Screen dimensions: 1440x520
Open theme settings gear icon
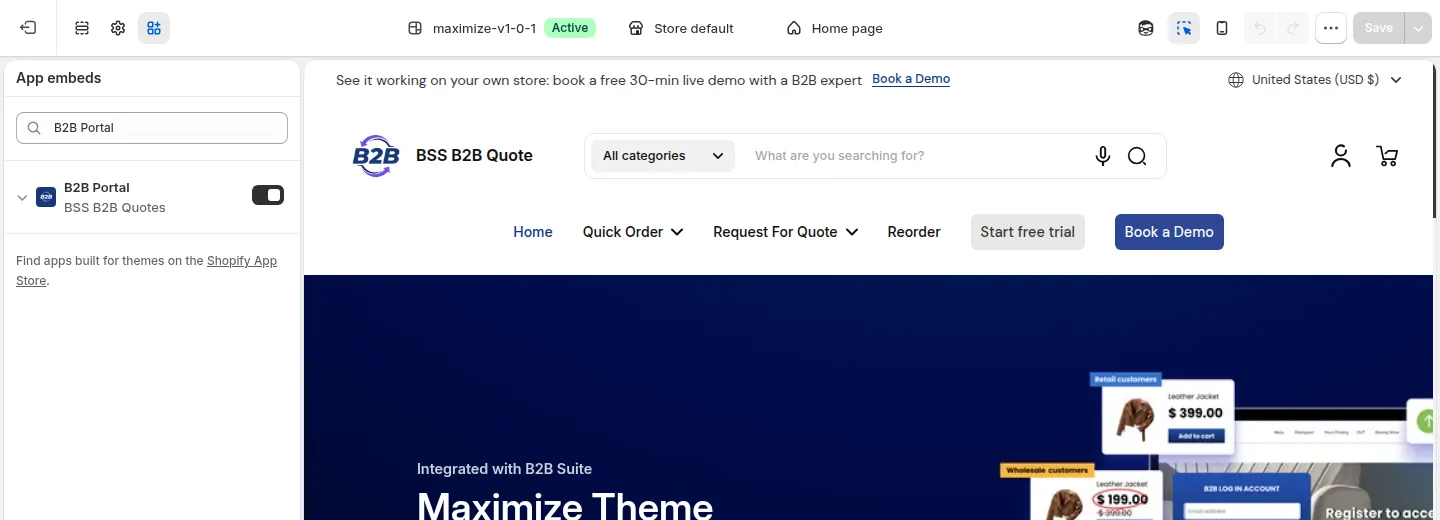tap(118, 28)
